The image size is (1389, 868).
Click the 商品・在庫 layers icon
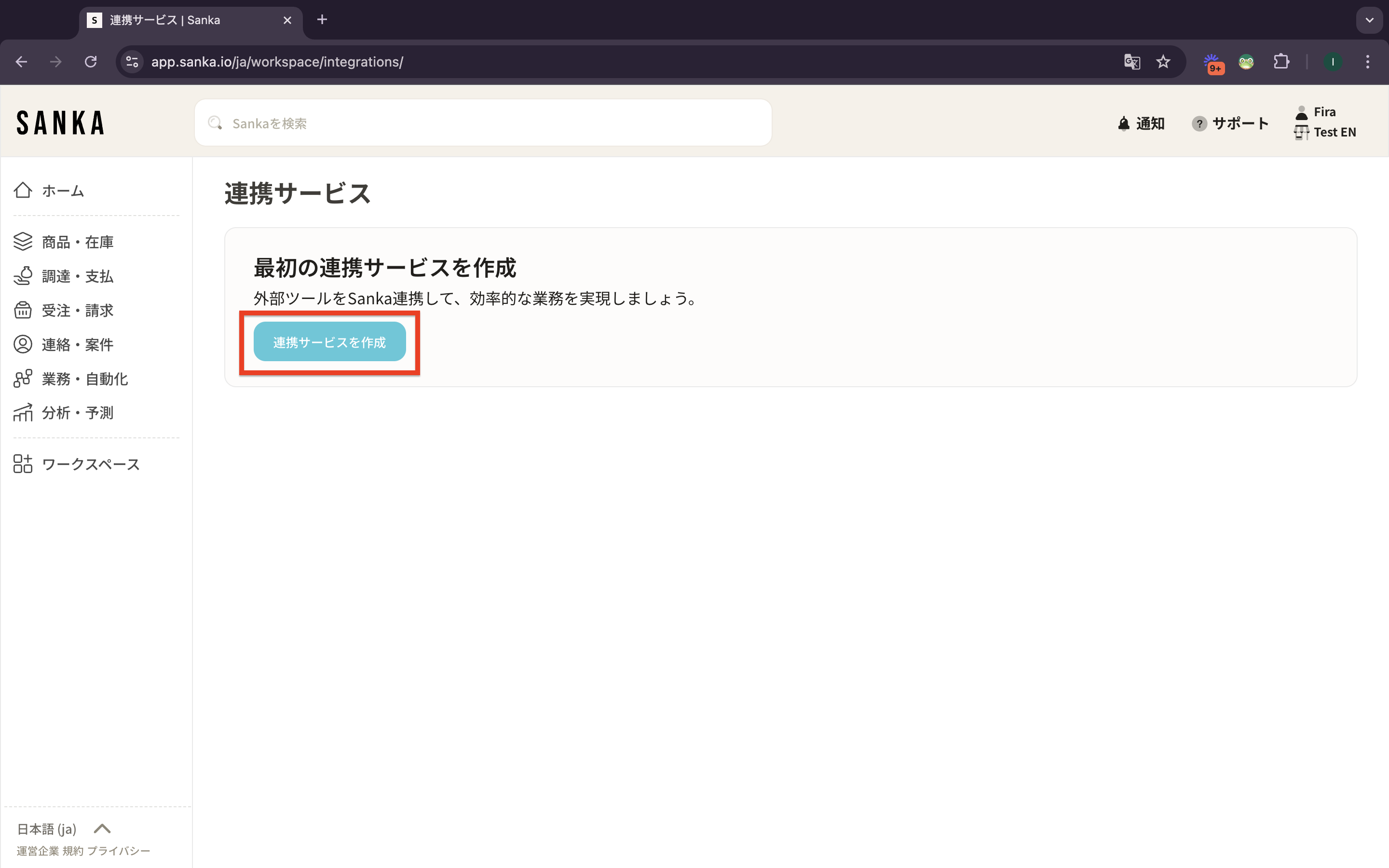click(23, 242)
